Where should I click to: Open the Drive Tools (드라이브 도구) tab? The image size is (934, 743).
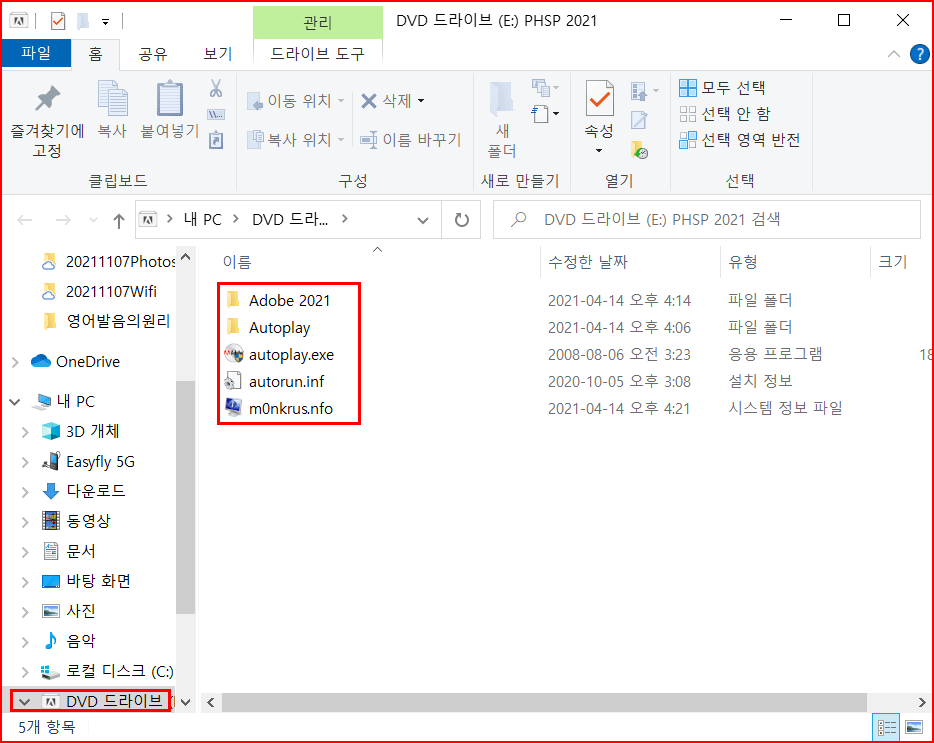tap(317, 54)
